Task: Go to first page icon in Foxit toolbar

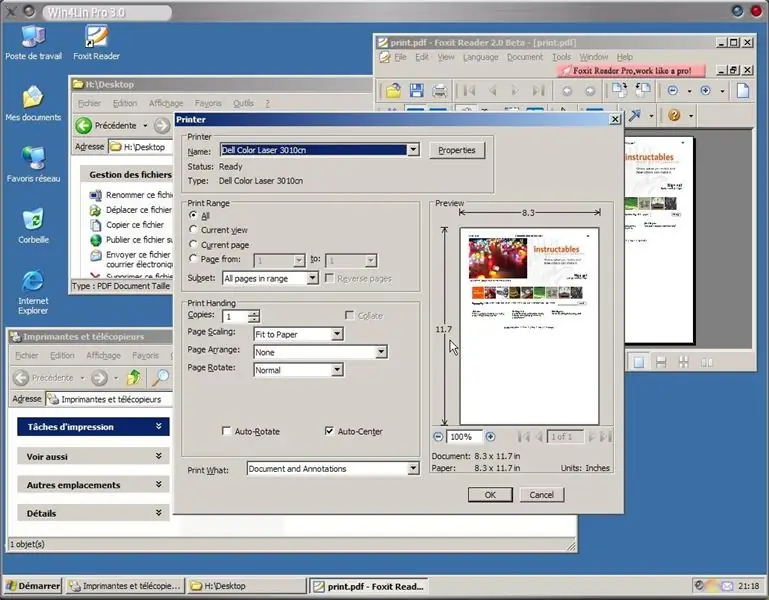Action: (x=469, y=90)
